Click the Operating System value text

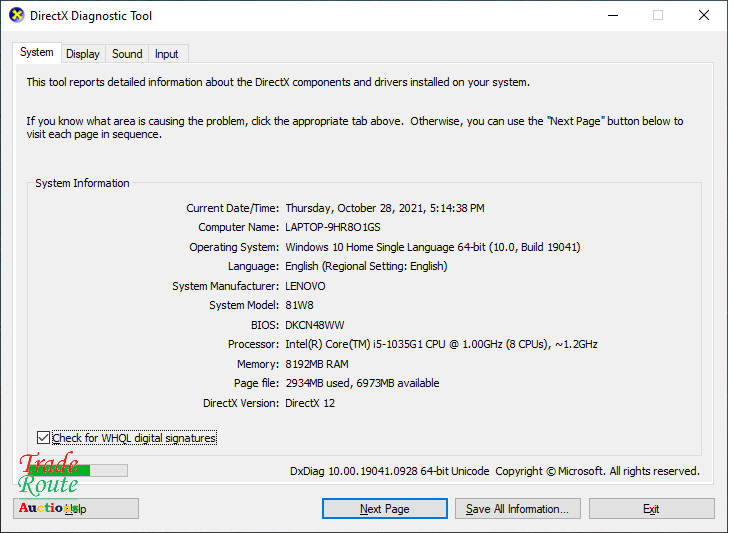point(432,247)
